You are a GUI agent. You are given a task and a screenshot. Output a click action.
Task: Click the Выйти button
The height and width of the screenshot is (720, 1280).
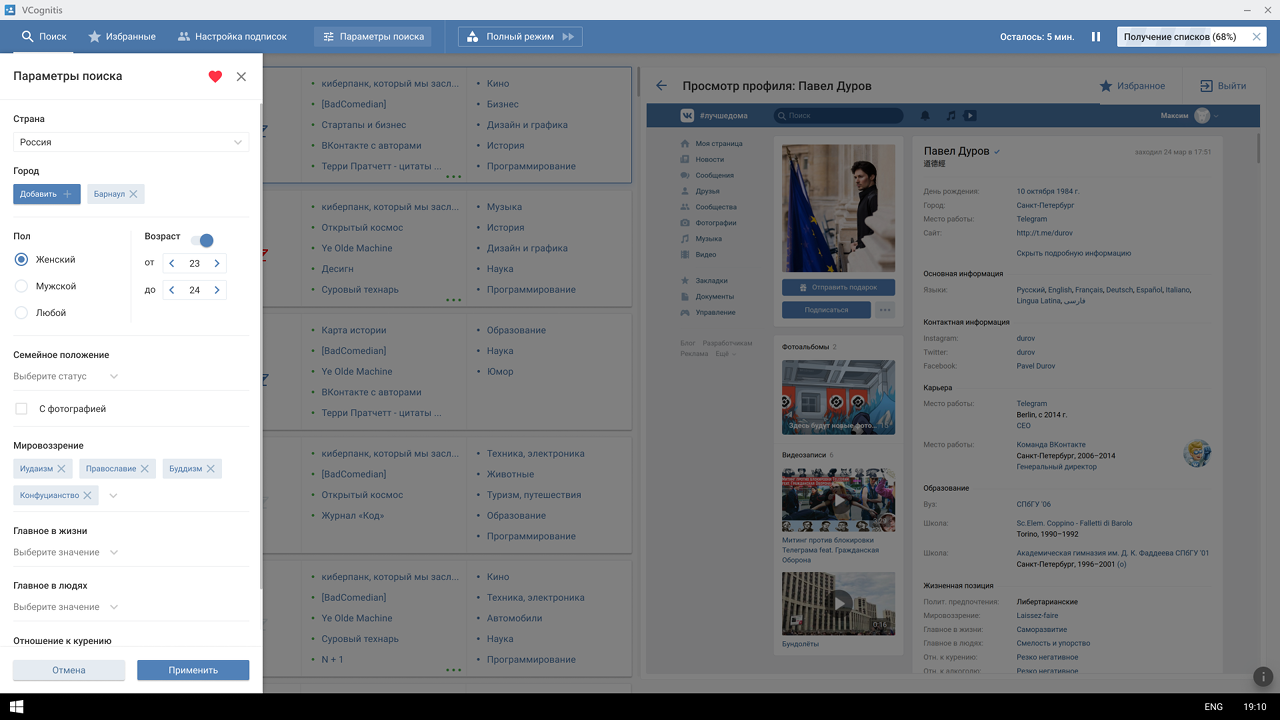(x=1223, y=86)
